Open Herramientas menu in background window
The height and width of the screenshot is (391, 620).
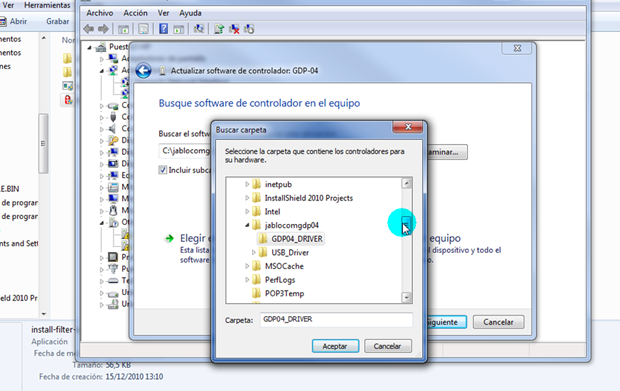(x=47, y=5)
